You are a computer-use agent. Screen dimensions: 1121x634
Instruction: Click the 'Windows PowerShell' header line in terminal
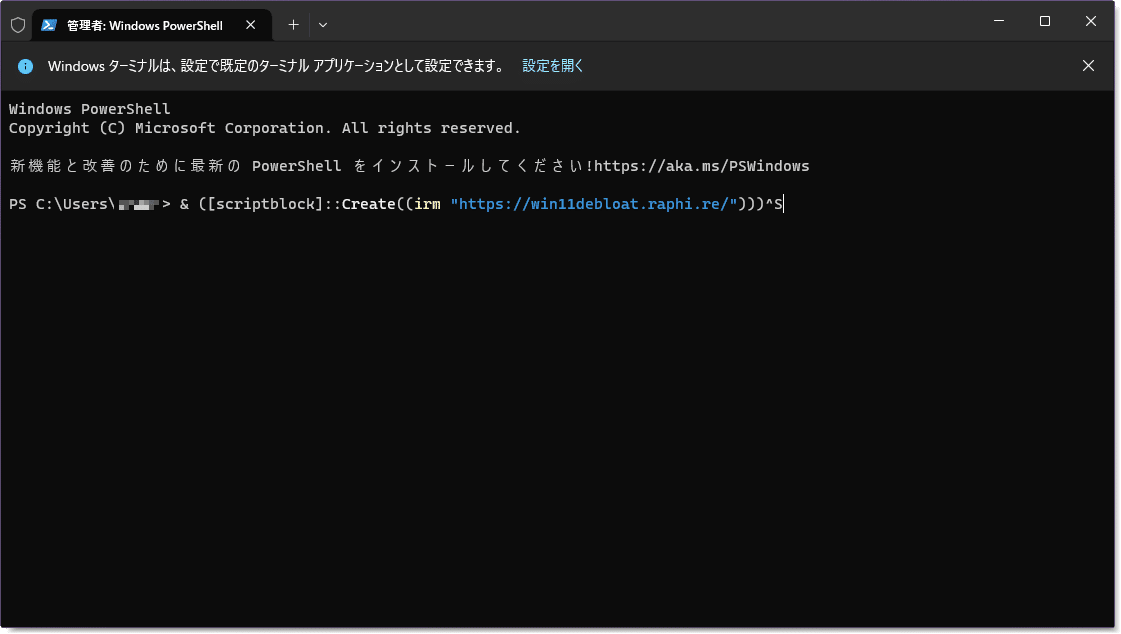click(x=89, y=109)
